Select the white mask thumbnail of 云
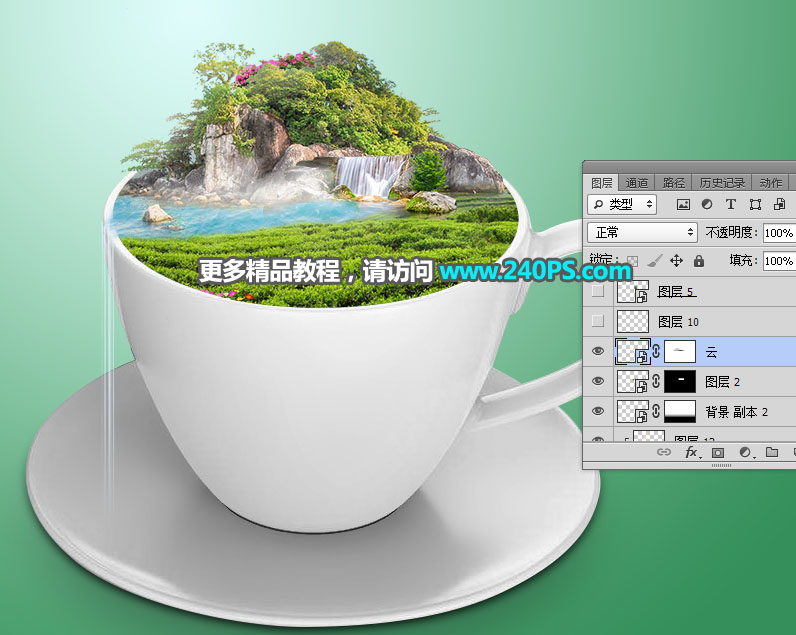The image size is (796, 635). [x=680, y=351]
